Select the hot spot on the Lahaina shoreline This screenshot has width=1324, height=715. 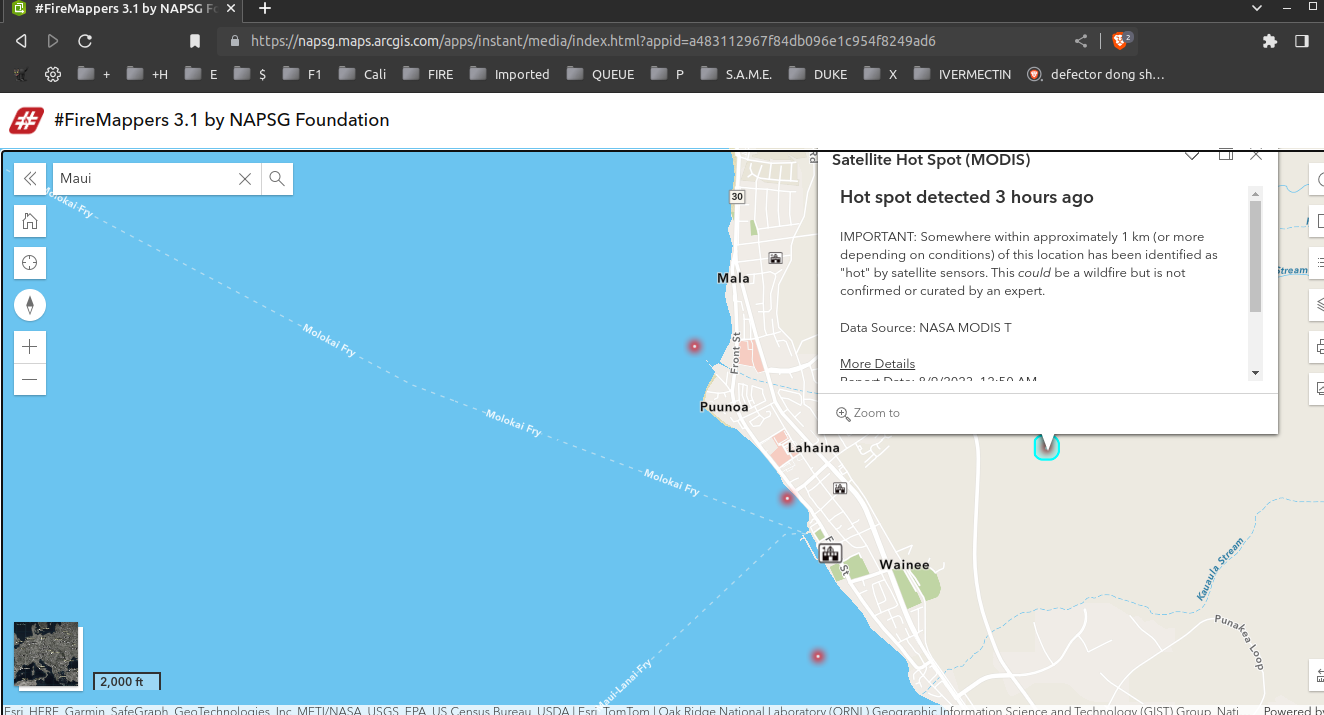[x=787, y=498]
